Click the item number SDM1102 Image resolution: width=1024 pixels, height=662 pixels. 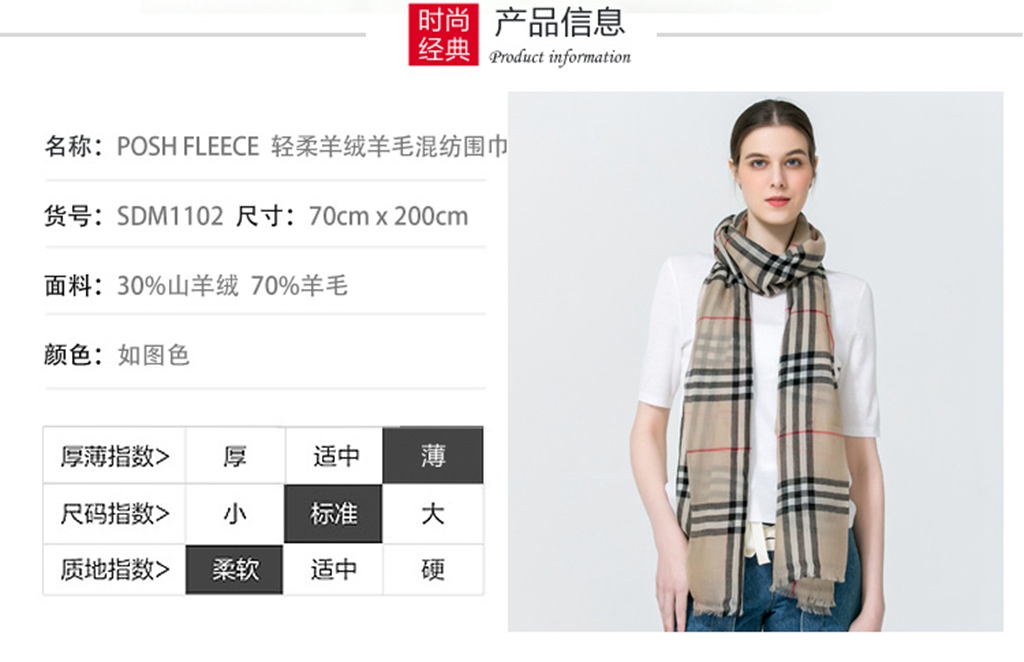point(170,216)
